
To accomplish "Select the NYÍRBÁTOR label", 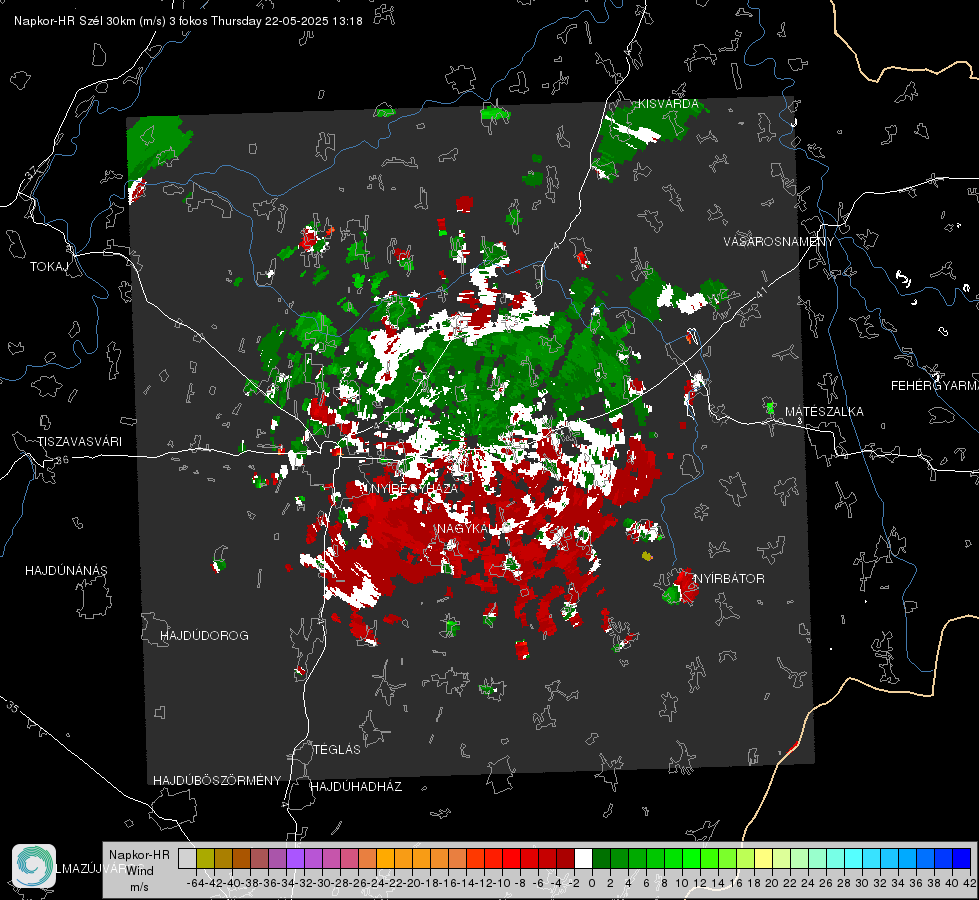I will tap(729, 578).
